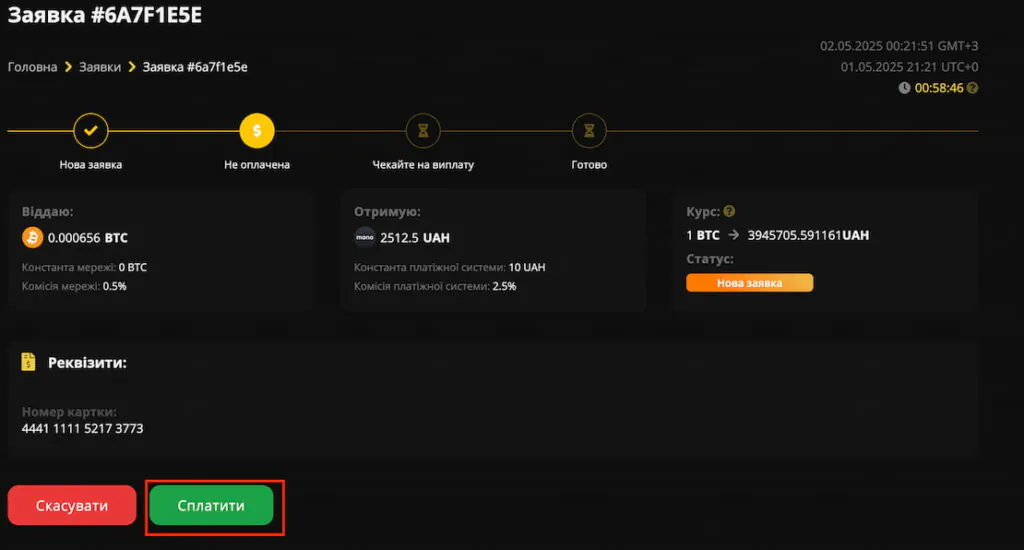Click Комісія платіжної системи: 2.5% text
Image resolution: width=1024 pixels, height=550 pixels.
[435, 286]
